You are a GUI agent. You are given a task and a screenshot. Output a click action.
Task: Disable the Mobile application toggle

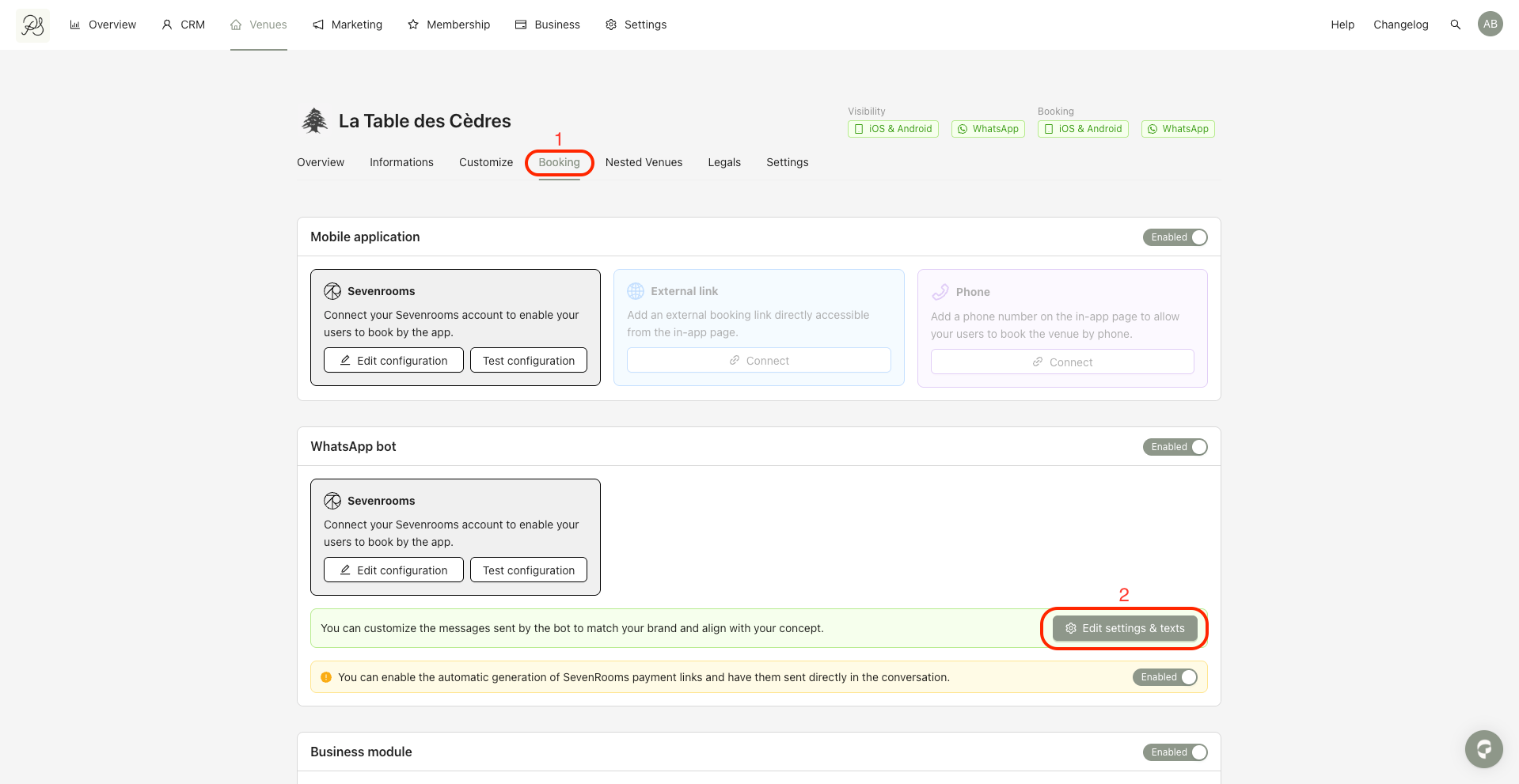tap(1175, 237)
